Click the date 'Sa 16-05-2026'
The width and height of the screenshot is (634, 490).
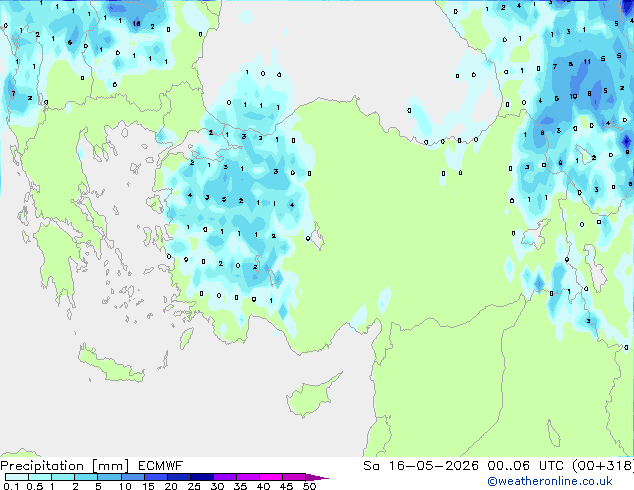click(x=421, y=466)
